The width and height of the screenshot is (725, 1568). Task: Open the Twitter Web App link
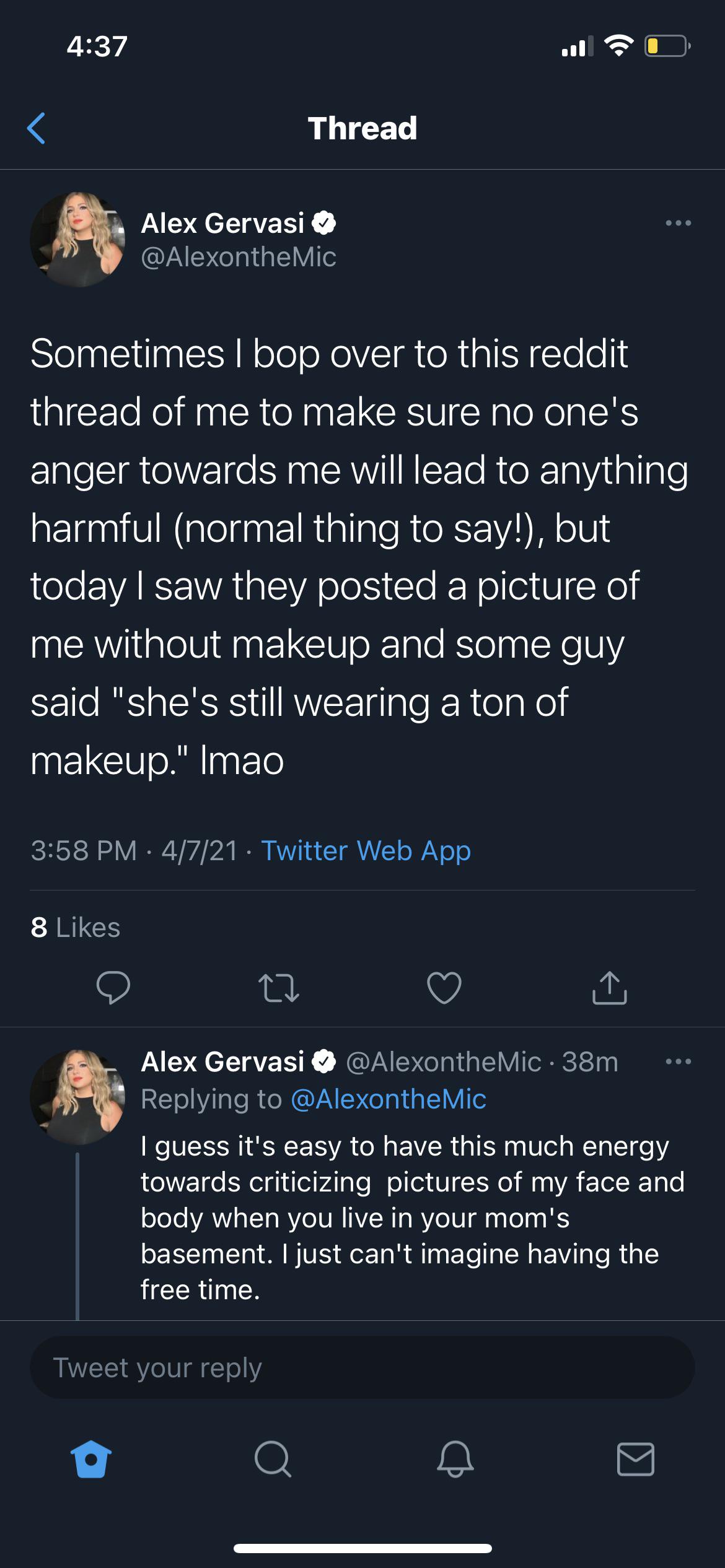(x=366, y=851)
